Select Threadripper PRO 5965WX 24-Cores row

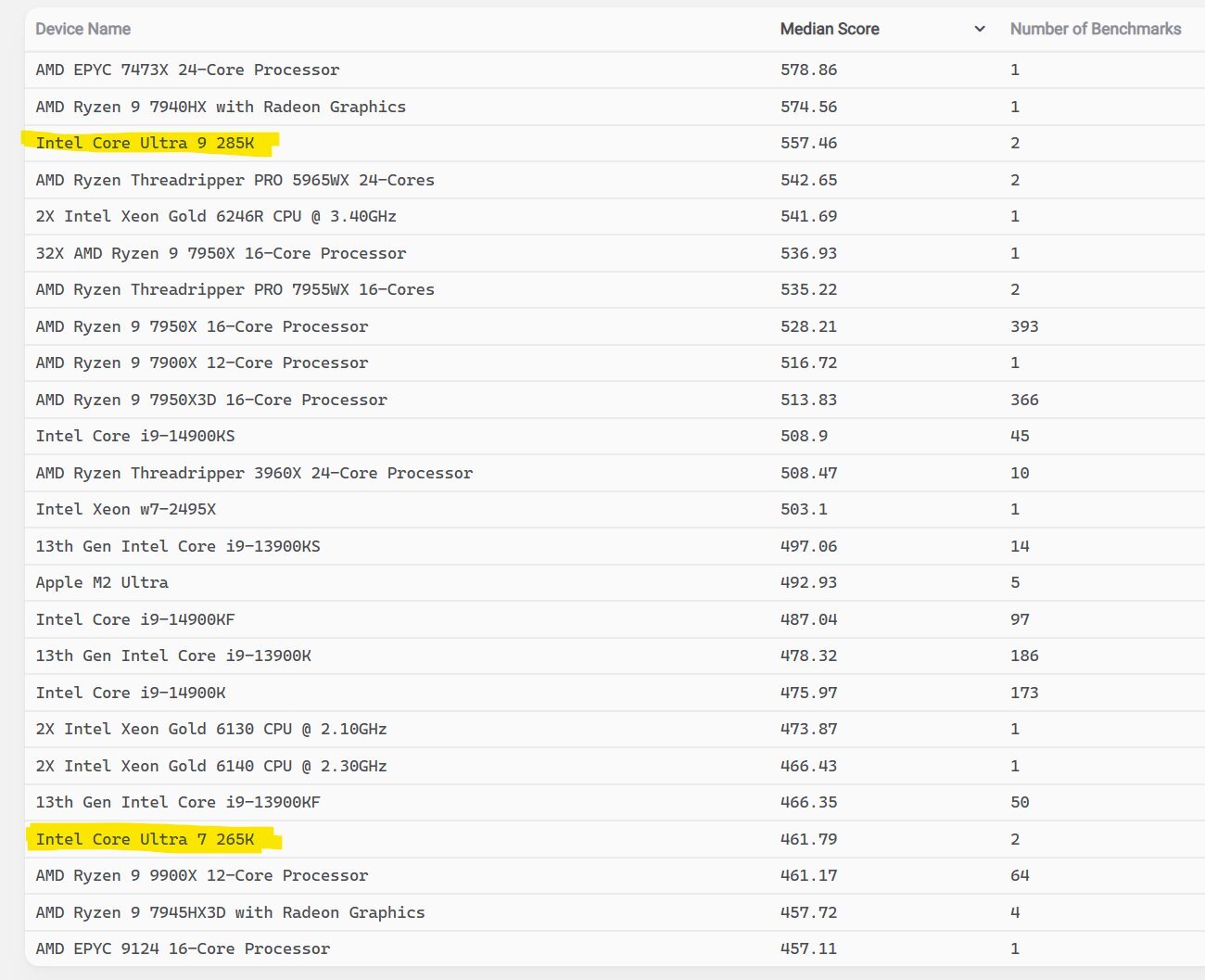click(x=235, y=180)
